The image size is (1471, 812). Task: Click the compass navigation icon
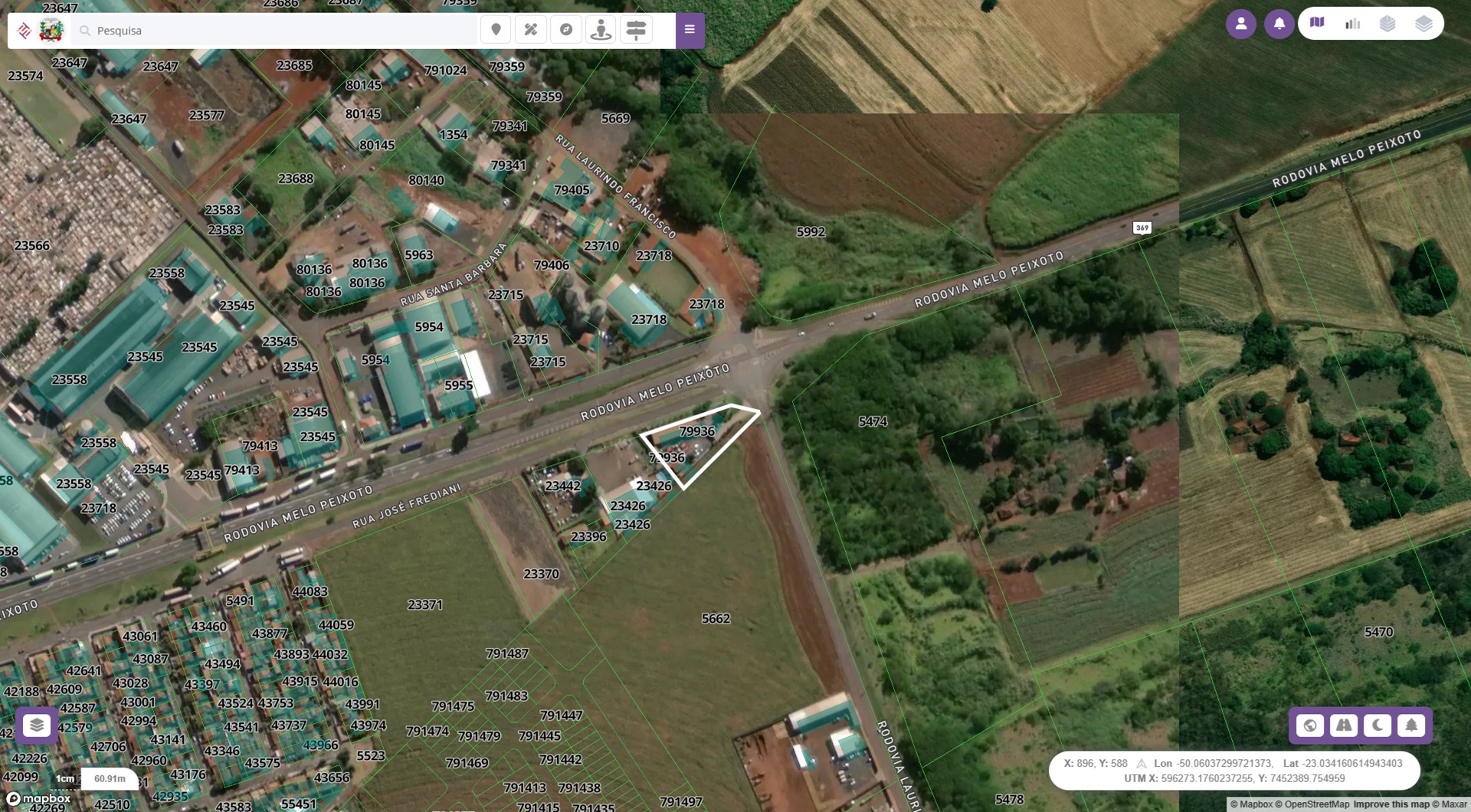click(x=566, y=31)
